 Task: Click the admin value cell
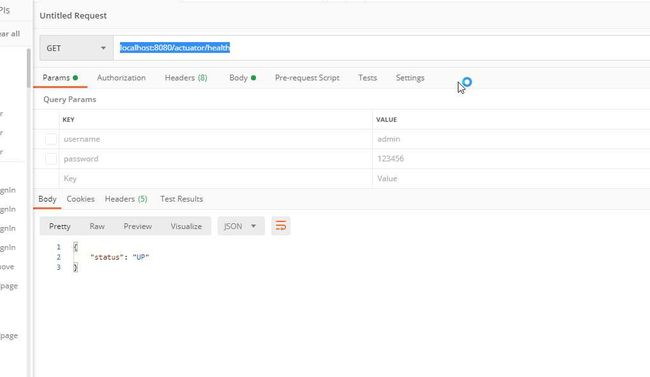point(511,139)
